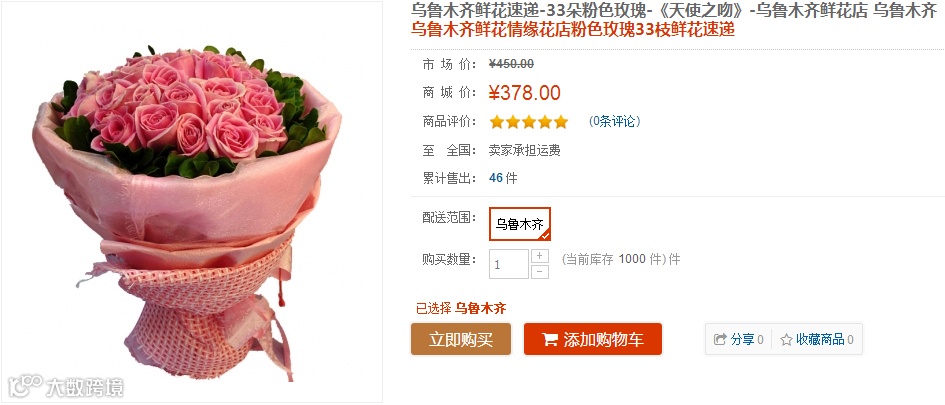Select the 乌鲁木齐 delivery range option
This screenshot has width=945, height=405.
pos(520,224)
